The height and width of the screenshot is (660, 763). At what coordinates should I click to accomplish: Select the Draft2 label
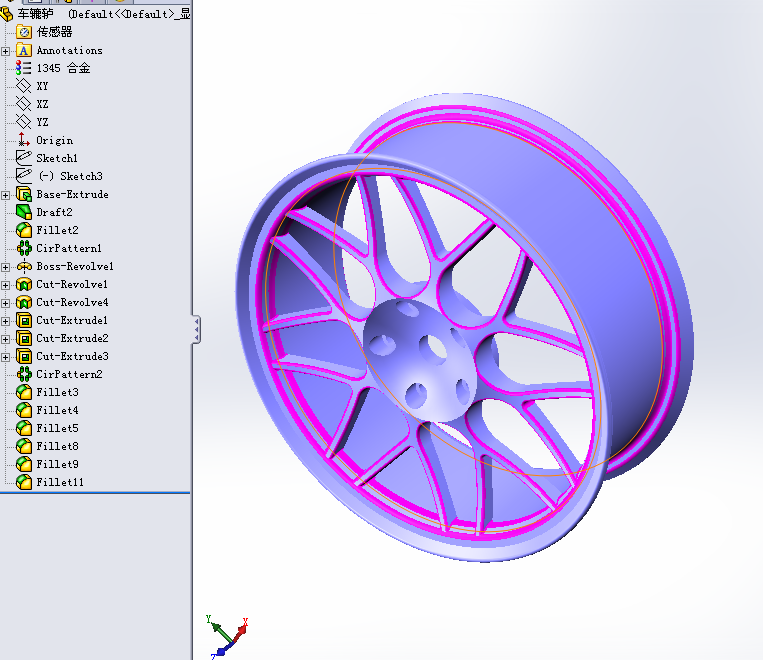pos(54,212)
